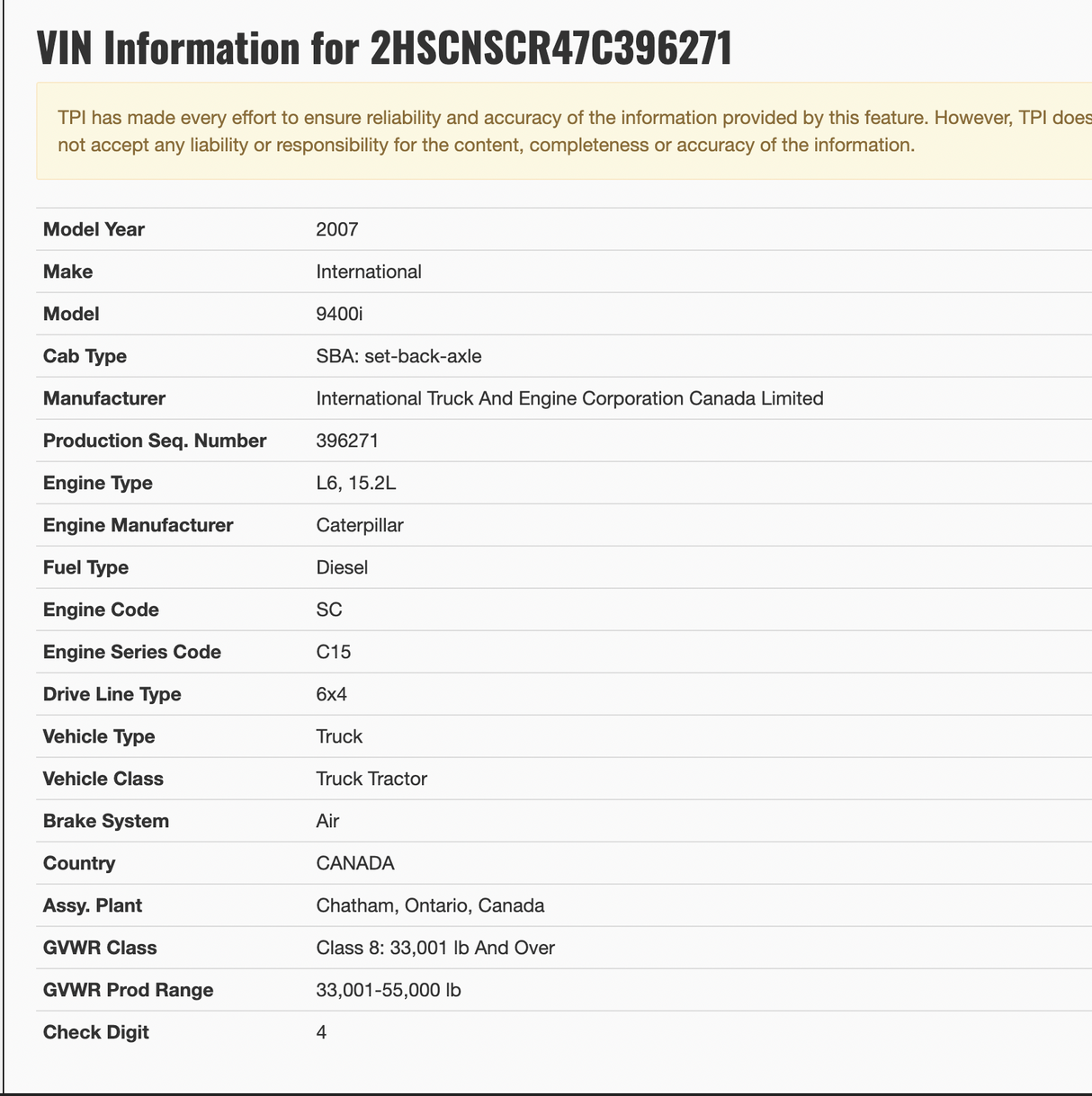Screen dimensions: 1092x1096
Task: Click the Check Digit row label
Action: pyautogui.click(x=96, y=1032)
